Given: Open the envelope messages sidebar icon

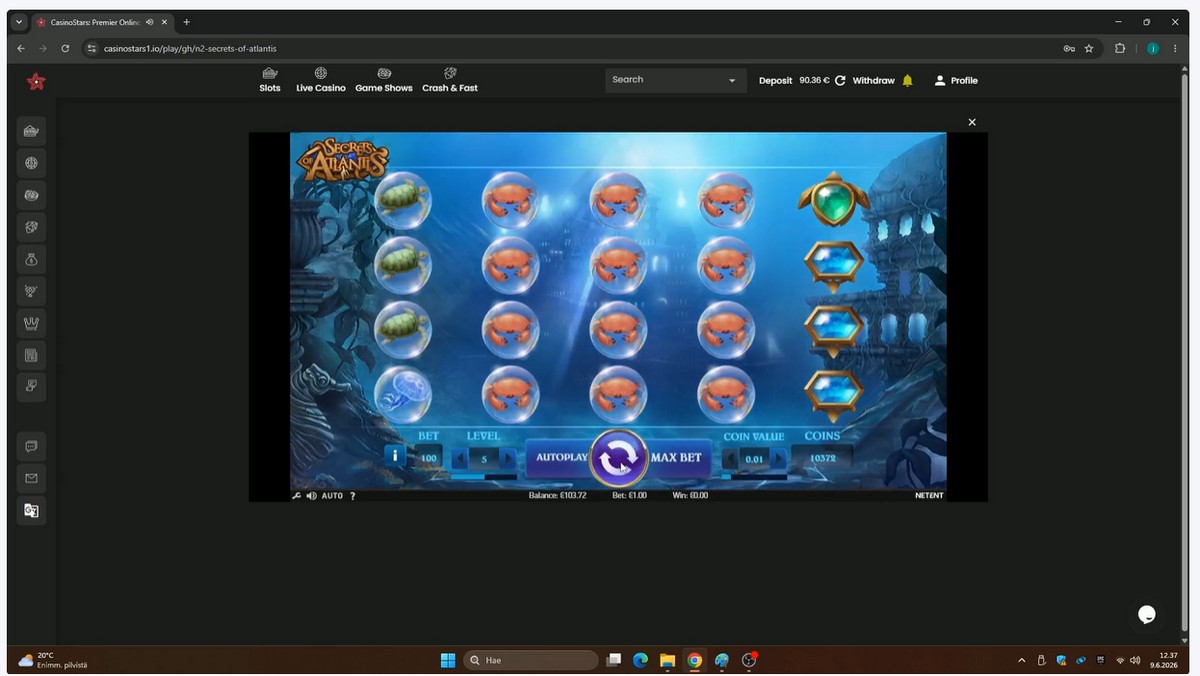Looking at the screenshot, I should click(31, 478).
